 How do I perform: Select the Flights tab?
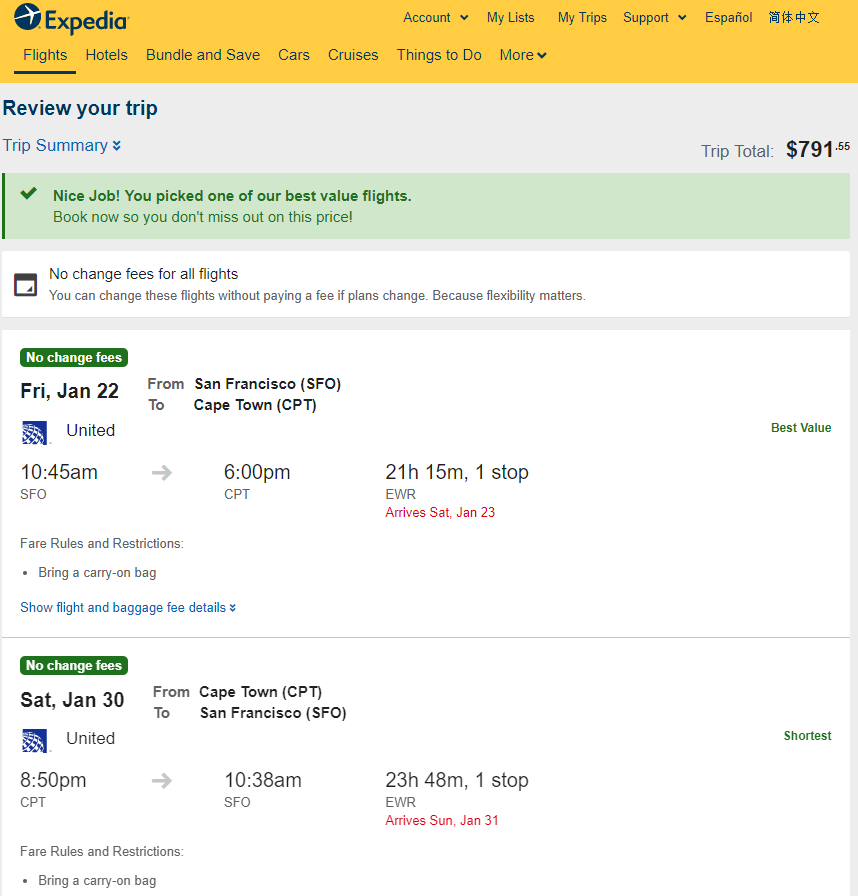[45, 55]
